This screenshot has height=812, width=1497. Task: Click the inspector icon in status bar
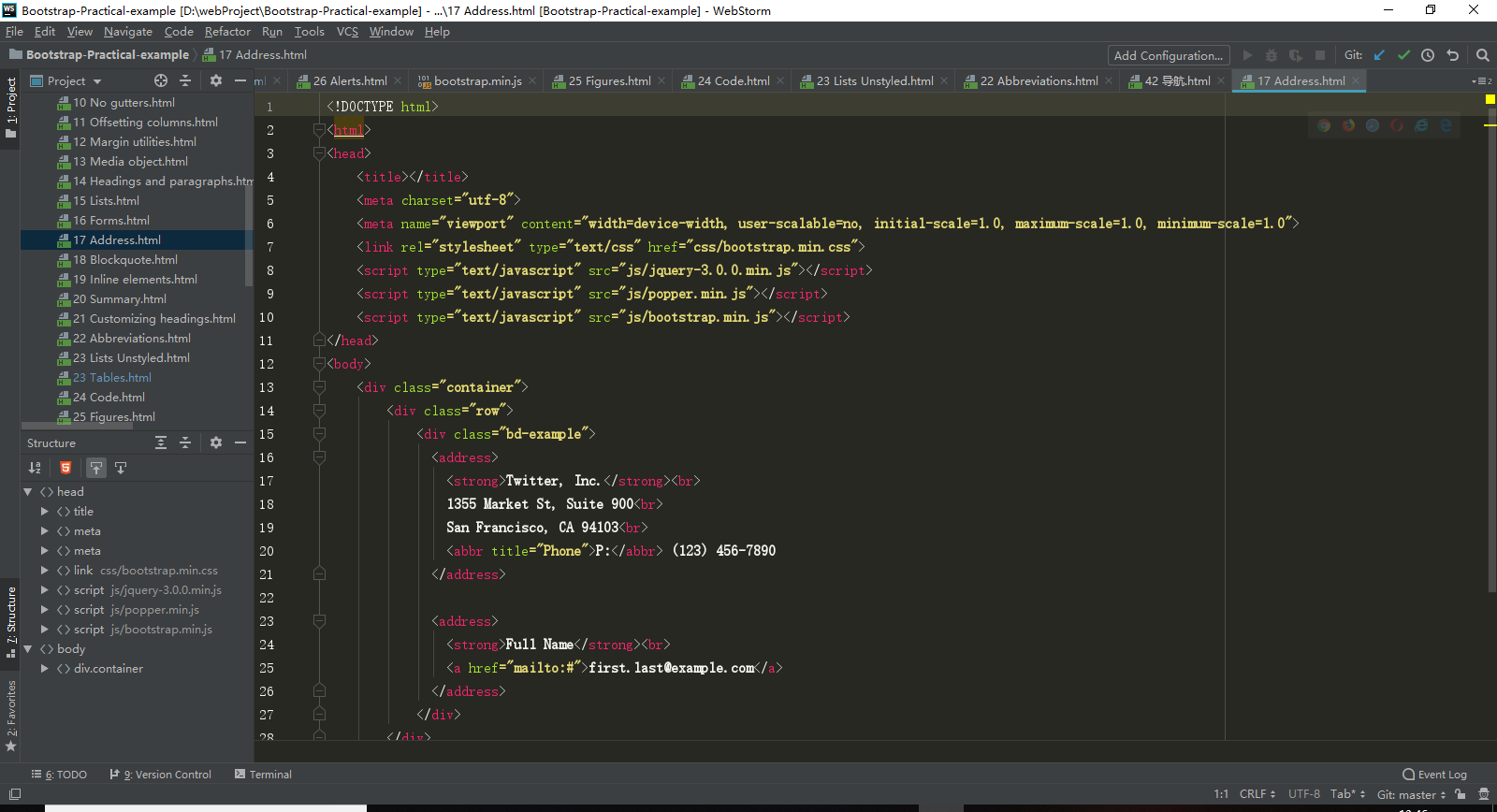click(x=1484, y=794)
